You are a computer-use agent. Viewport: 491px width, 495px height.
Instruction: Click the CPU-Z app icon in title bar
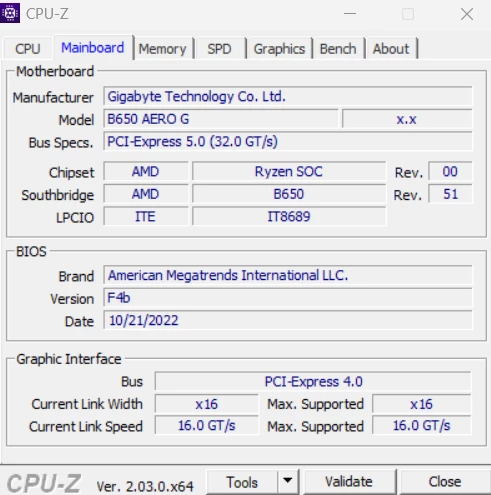pos(10,13)
